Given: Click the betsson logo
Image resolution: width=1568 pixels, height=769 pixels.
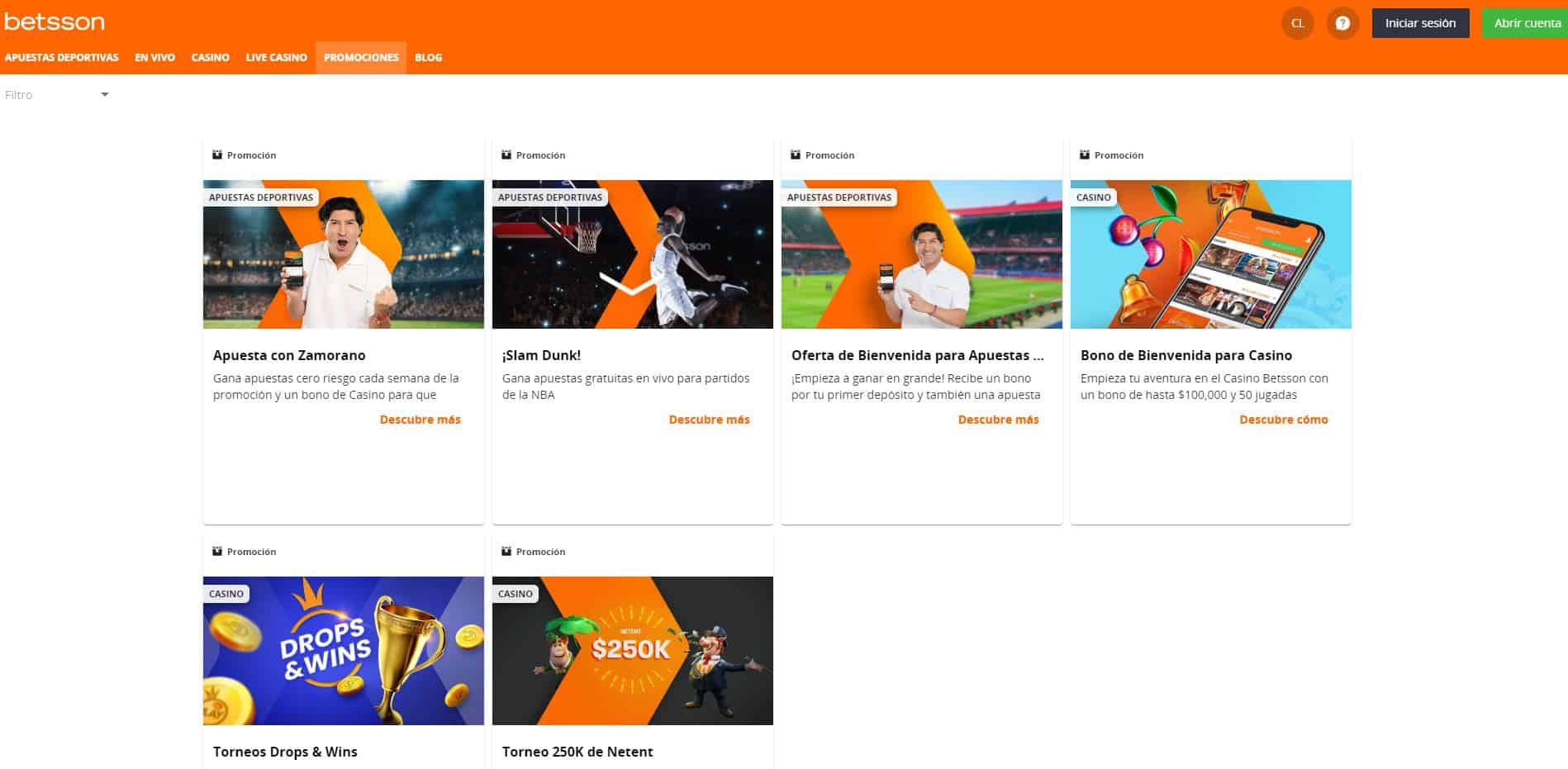Looking at the screenshot, I should (55, 21).
